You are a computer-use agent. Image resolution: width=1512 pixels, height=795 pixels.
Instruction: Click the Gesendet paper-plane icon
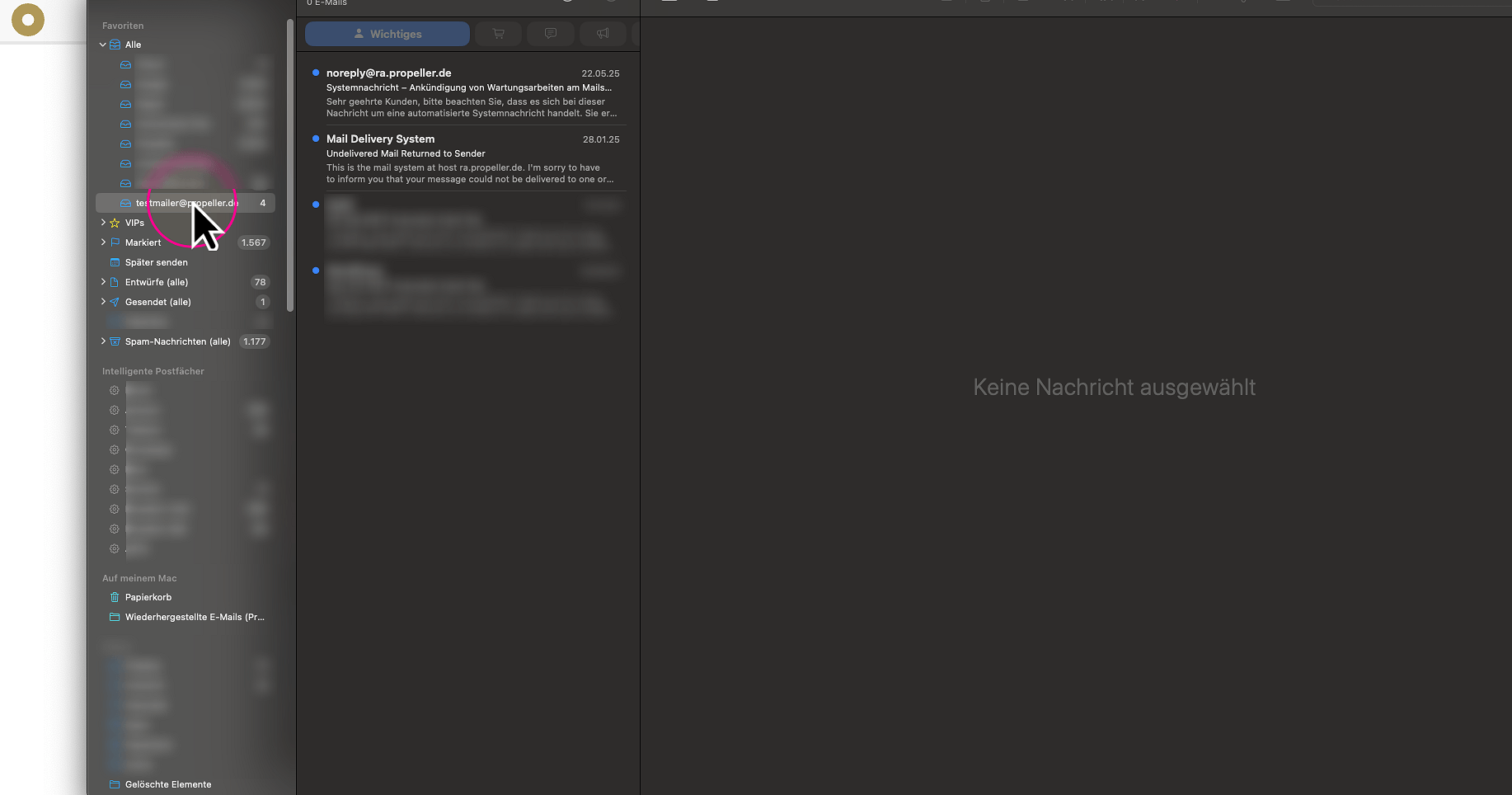click(113, 302)
